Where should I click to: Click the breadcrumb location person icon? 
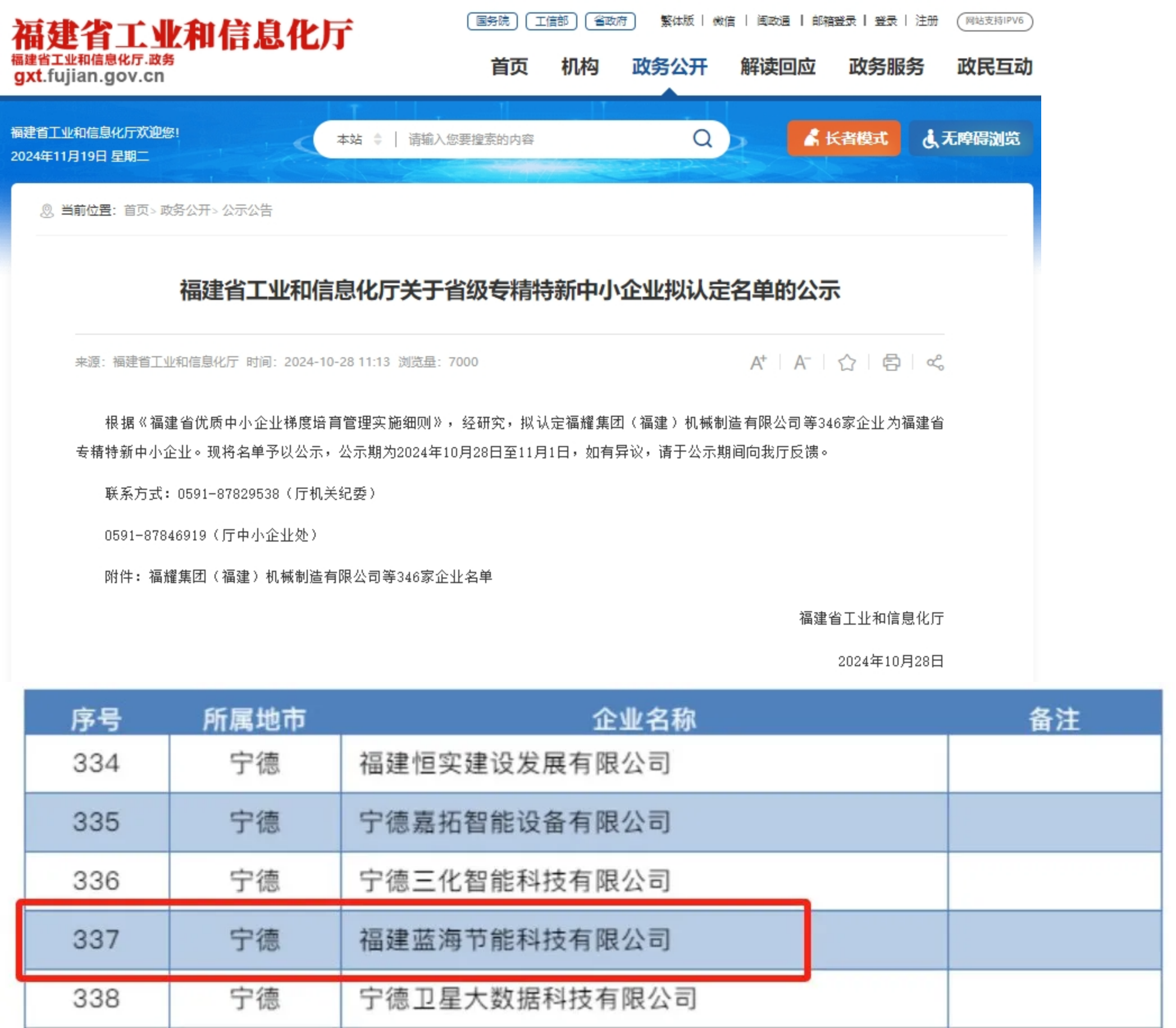[x=47, y=211]
